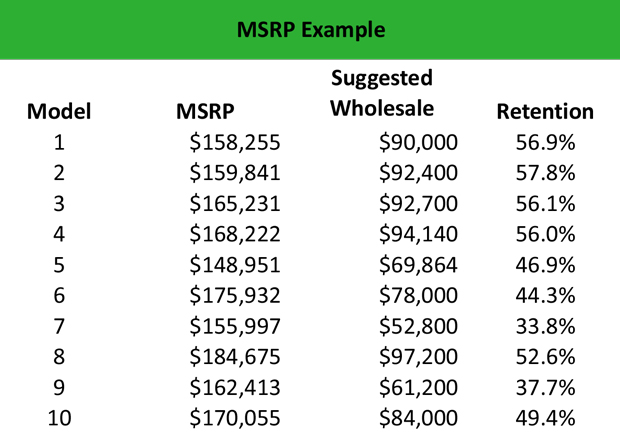Select the Suggested Wholesale column header
620x434 pixels.
coord(381,93)
